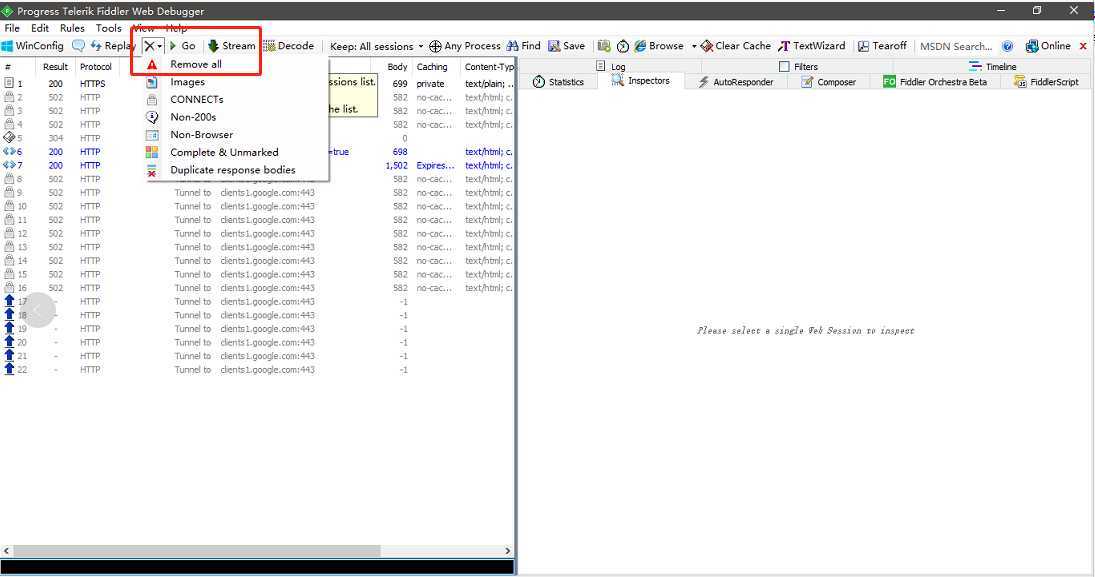Select session 6 HTML row icon
Image resolution: width=1095 pixels, height=577 pixels.
pos(9,152)
